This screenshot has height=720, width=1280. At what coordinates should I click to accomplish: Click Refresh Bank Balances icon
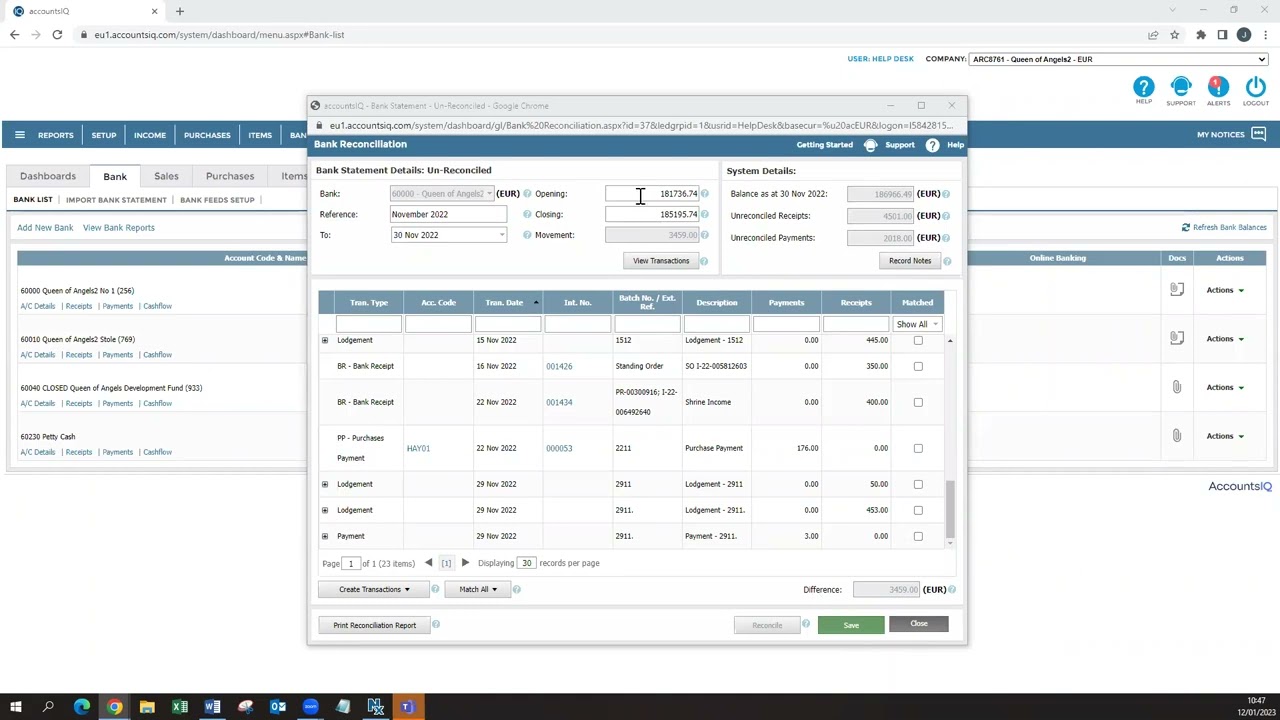coord(1186,227)
